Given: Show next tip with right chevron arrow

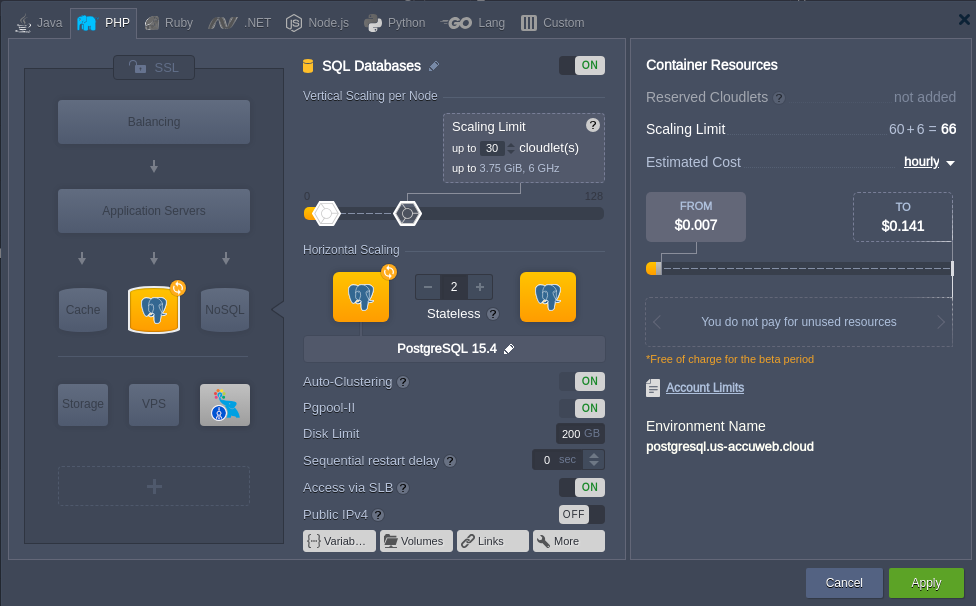Looking at the screenshot, I should (x=940, y=322).
